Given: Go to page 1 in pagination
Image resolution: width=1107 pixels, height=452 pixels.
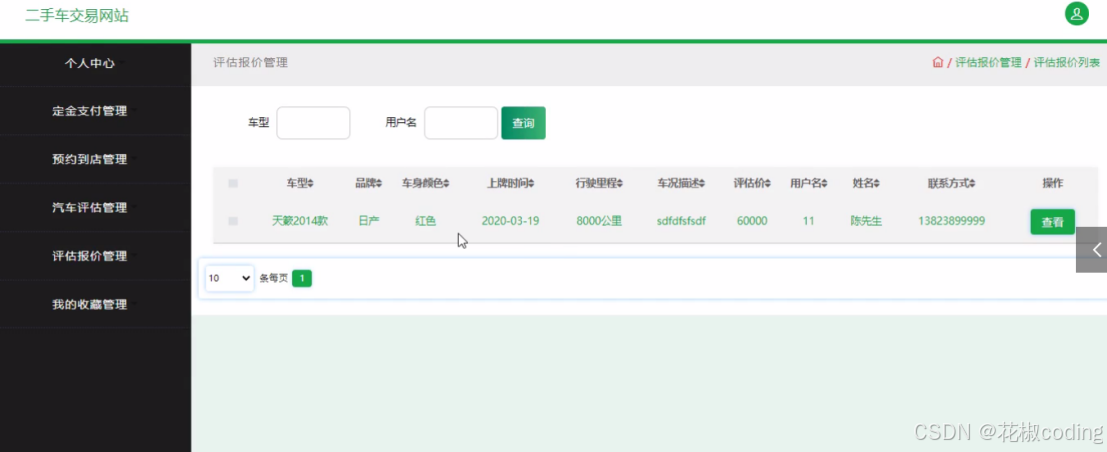Looking at the screenshot, I should [302, 278].
